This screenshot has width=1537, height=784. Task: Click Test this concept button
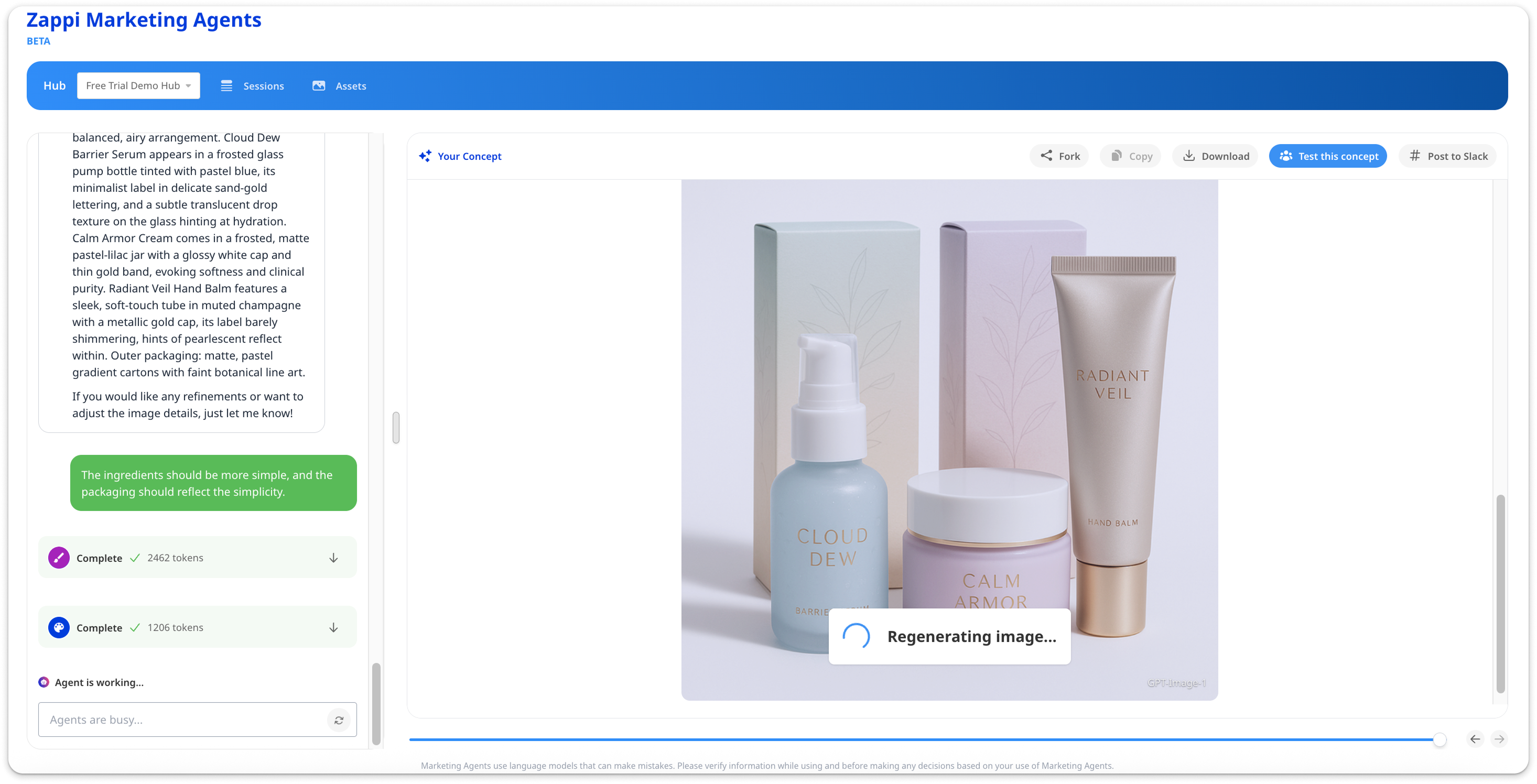(1327, 156)
